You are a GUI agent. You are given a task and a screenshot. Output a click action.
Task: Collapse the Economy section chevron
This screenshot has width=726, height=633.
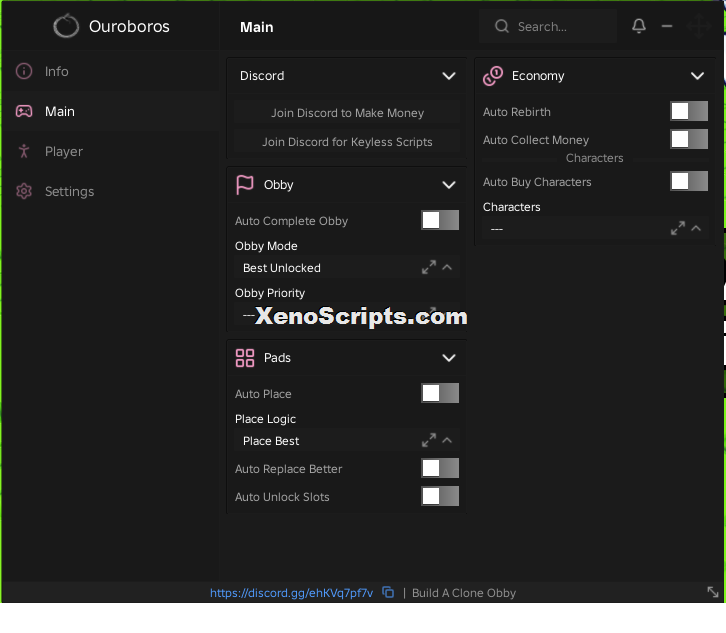[697, 76]
